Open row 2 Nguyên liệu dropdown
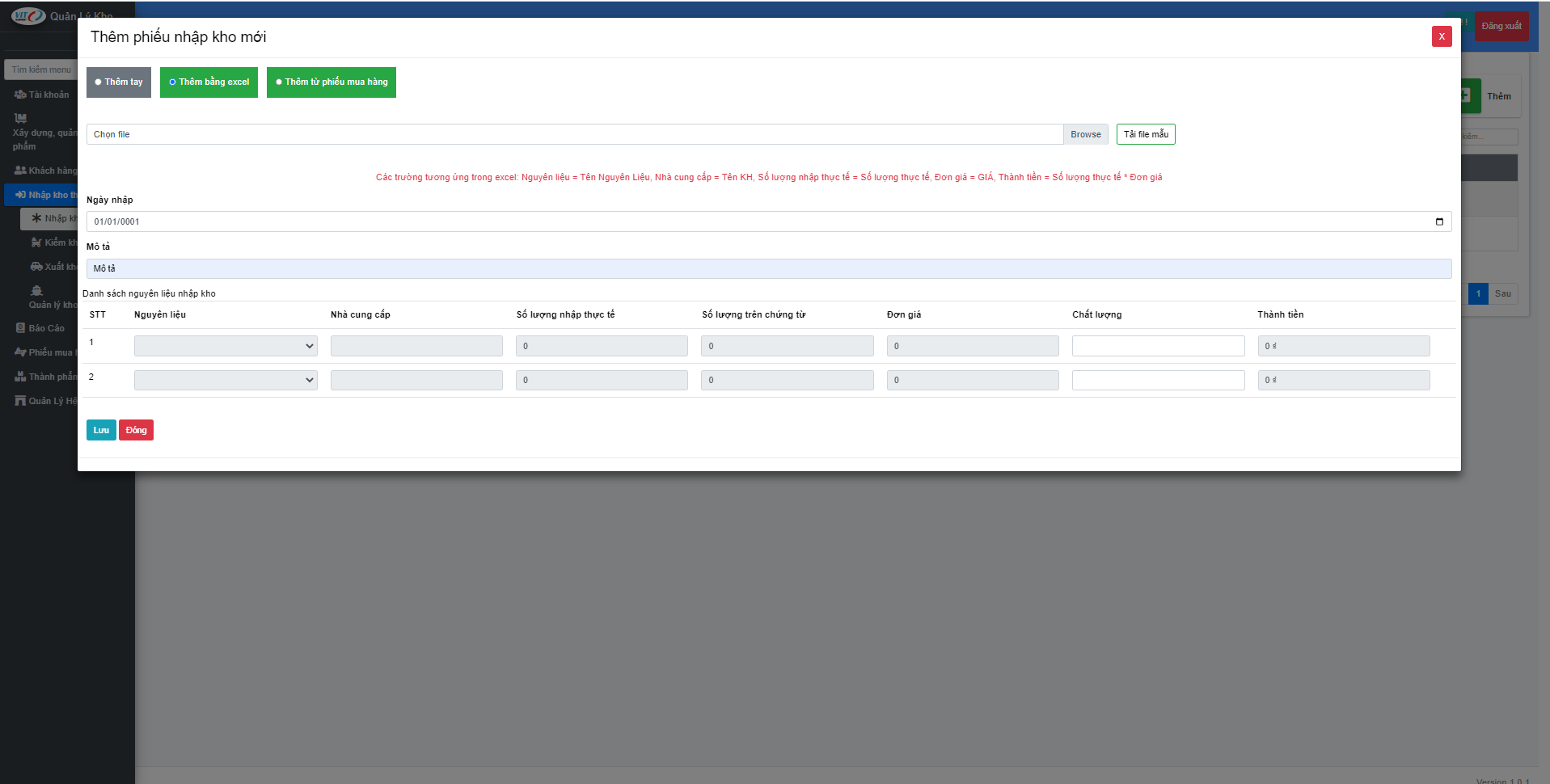 coord(226,380)
